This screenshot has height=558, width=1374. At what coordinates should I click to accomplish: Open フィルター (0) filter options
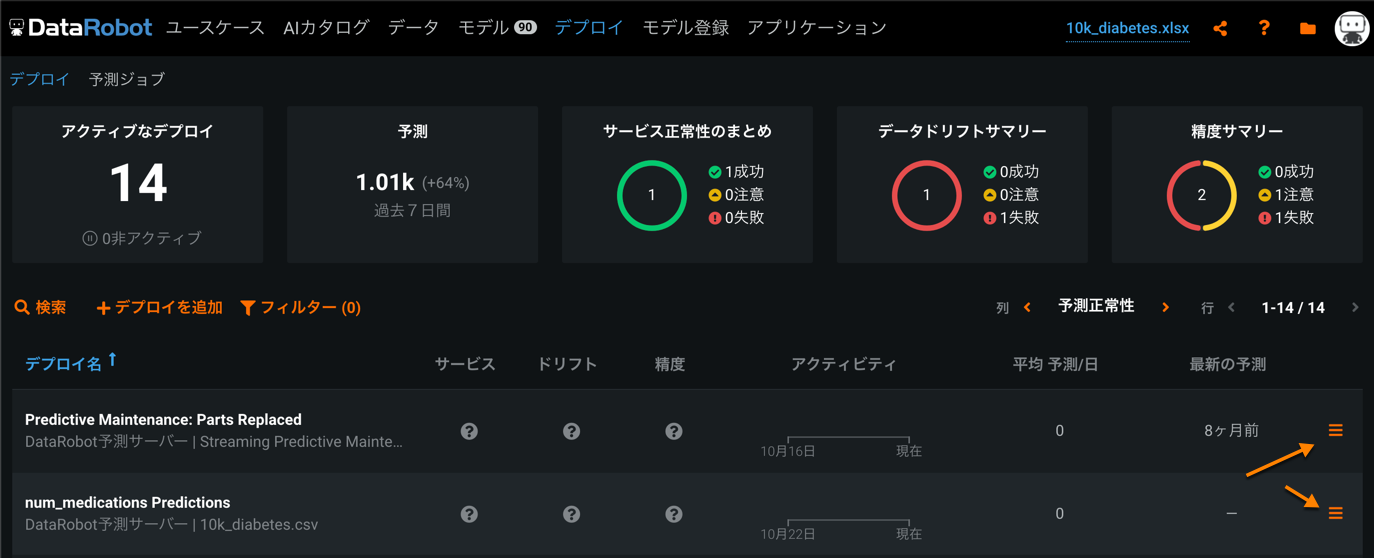301,308
